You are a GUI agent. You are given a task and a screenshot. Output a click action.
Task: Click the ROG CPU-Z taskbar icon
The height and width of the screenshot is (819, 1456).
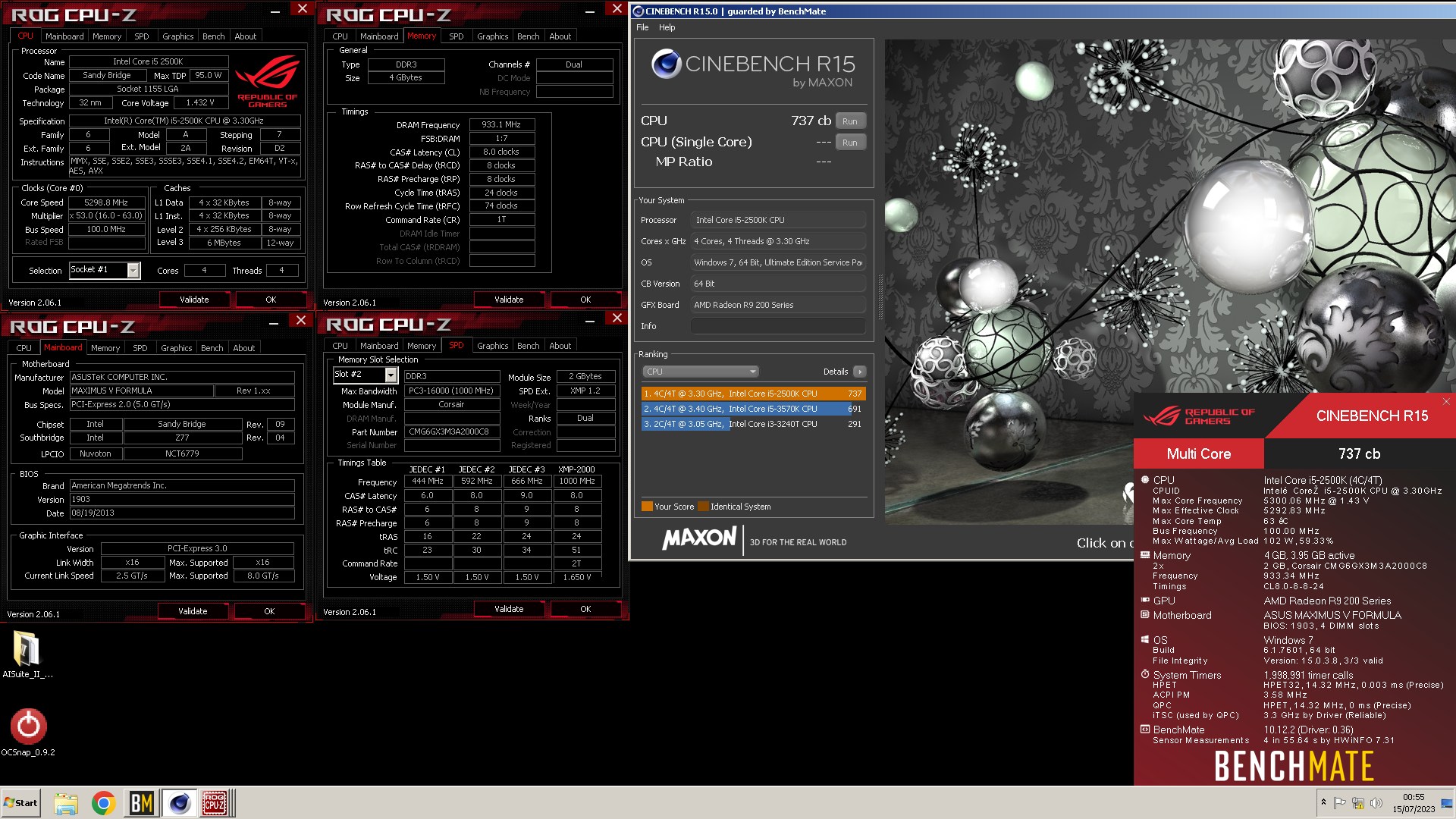215,803
